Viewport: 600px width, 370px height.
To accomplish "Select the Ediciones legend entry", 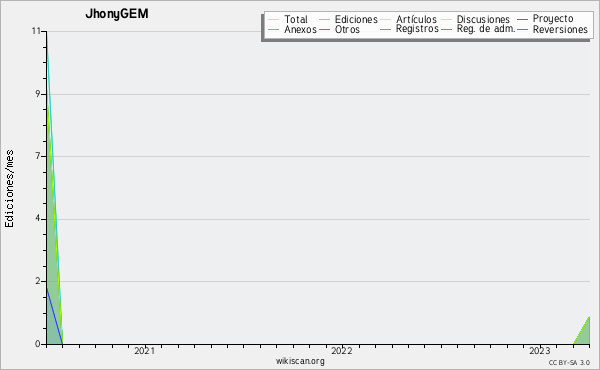I will [348, 19].
